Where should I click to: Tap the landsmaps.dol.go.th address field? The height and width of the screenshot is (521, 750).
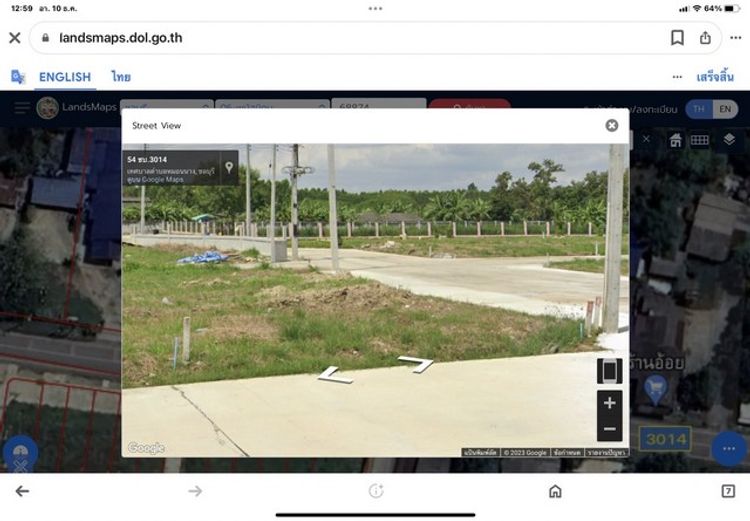point(121,38)
